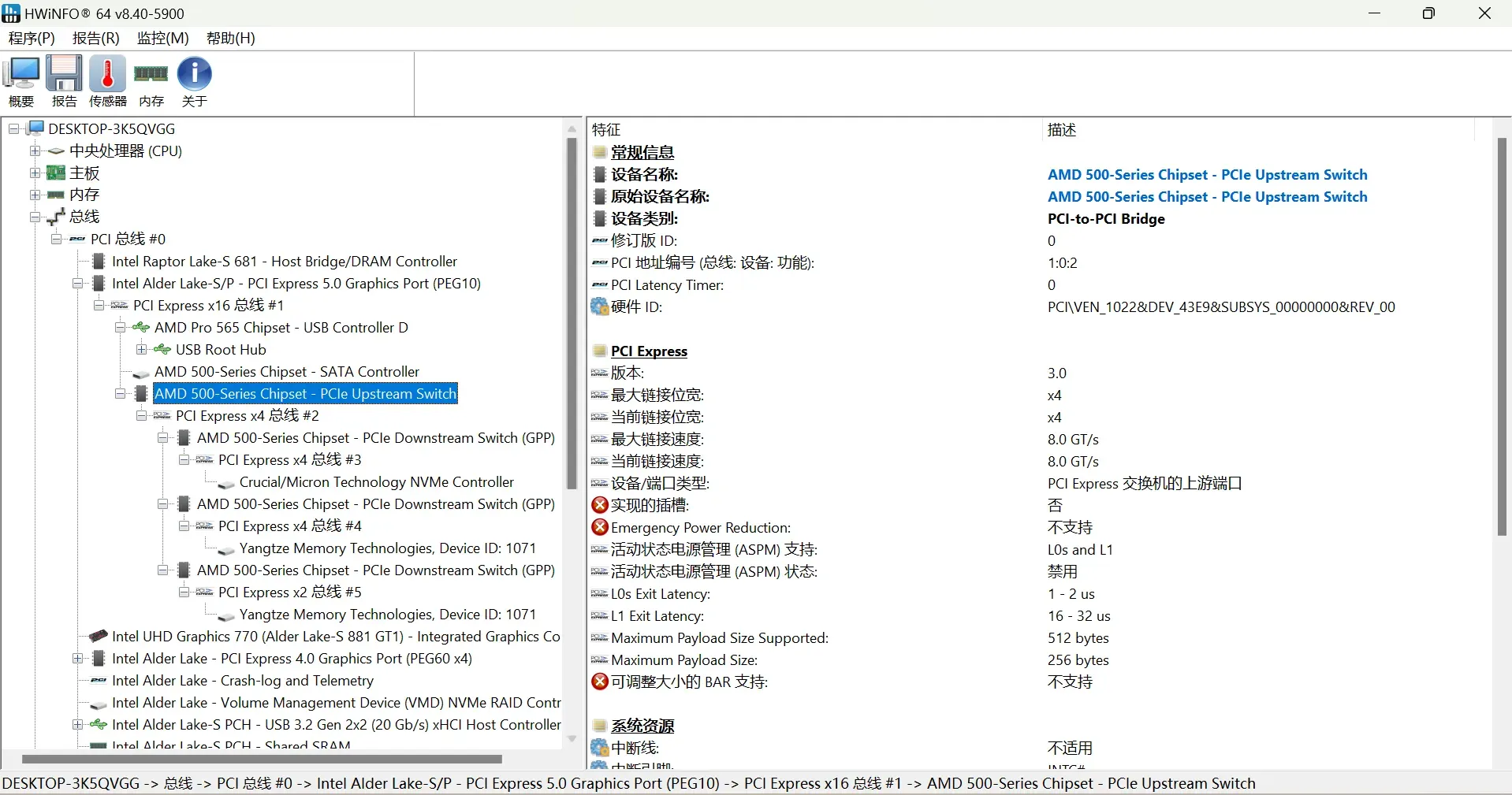Select PCI Express x4 总线 #3
The width and height of the screenshot is (1512, 795).
click(x=290, y=459)
